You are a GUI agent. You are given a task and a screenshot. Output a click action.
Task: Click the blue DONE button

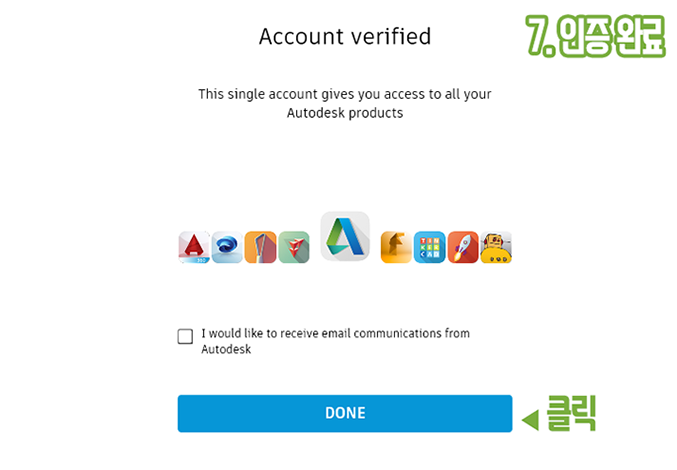pos(345,413)
